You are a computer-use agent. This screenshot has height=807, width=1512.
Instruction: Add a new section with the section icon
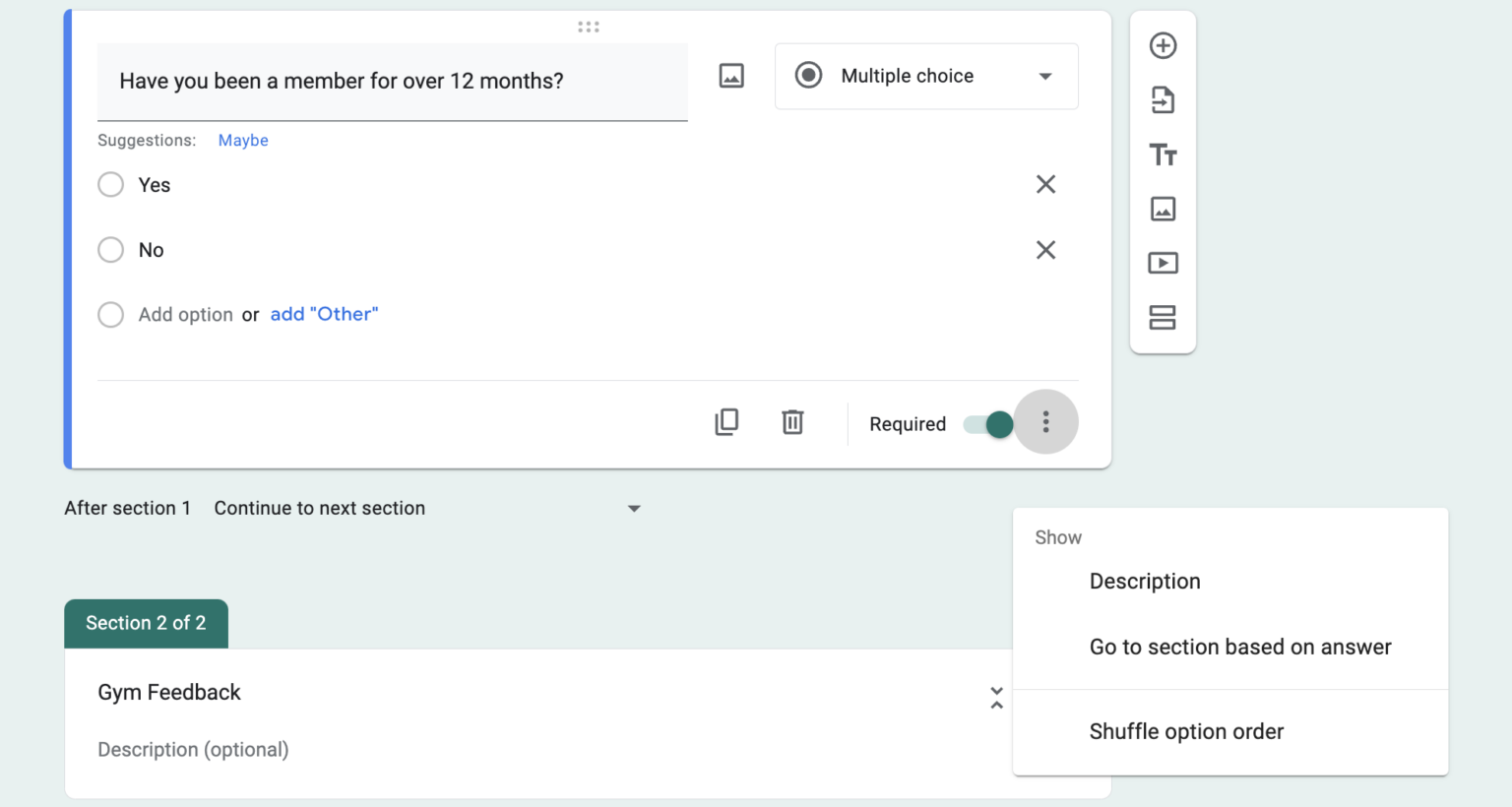[x=1164, y=317]
